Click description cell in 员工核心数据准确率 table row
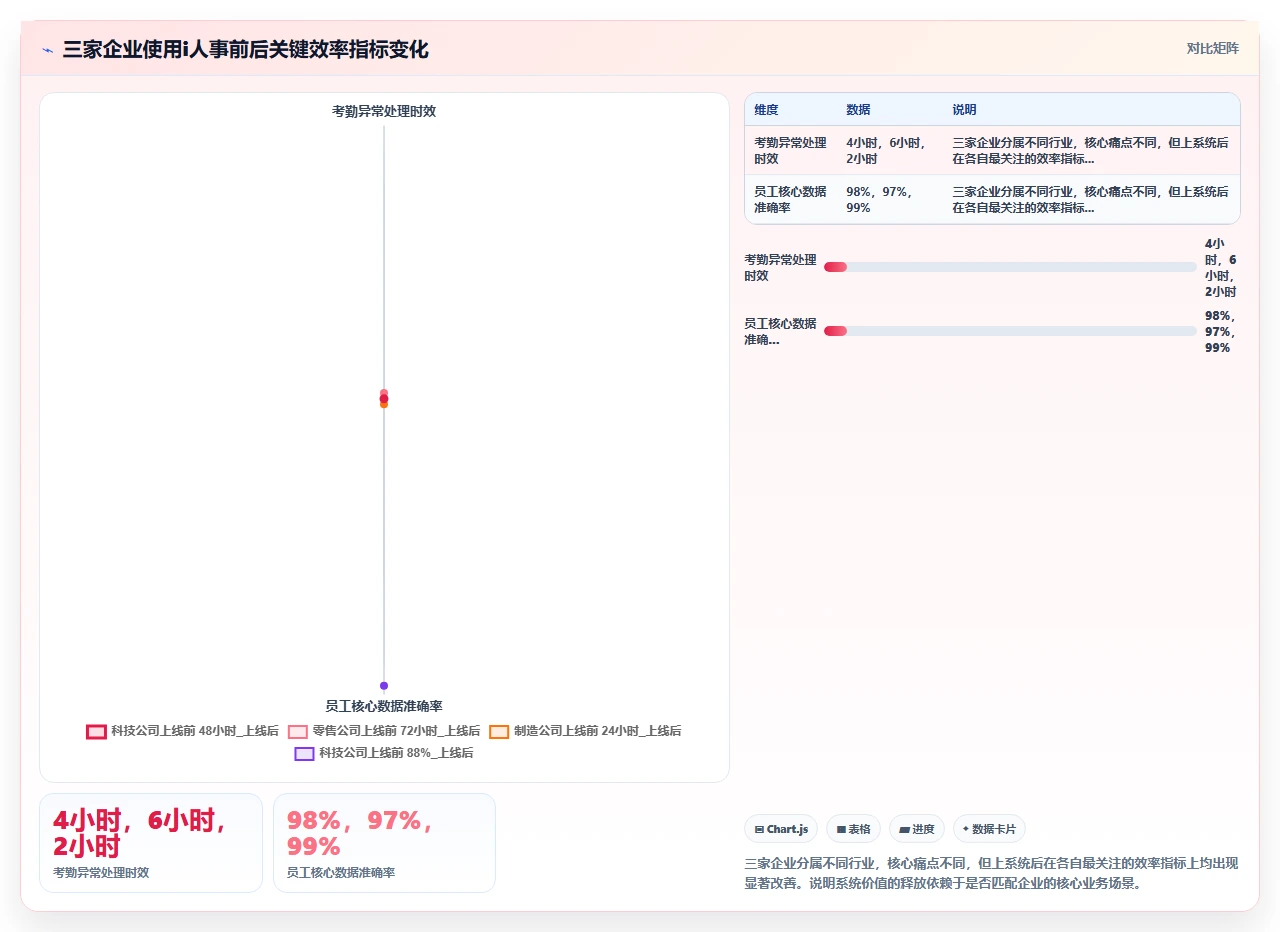1280x932 pixels. click(1091, 199)
